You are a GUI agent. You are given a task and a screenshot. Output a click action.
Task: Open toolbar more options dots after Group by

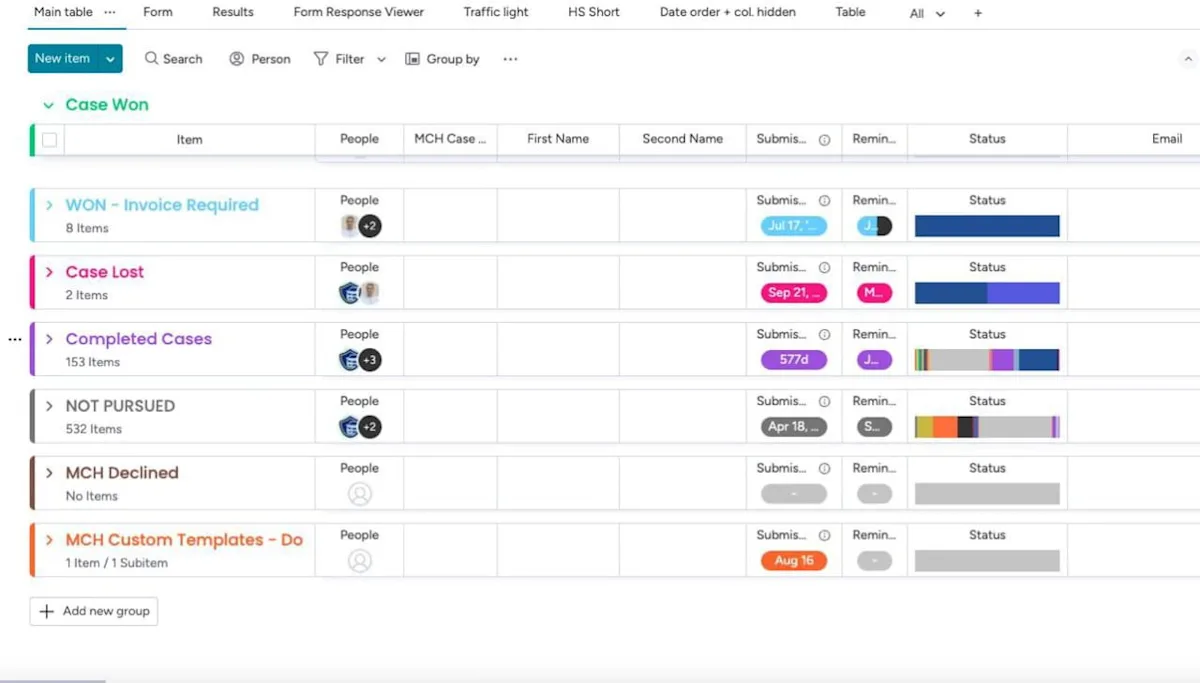[510, 59]
